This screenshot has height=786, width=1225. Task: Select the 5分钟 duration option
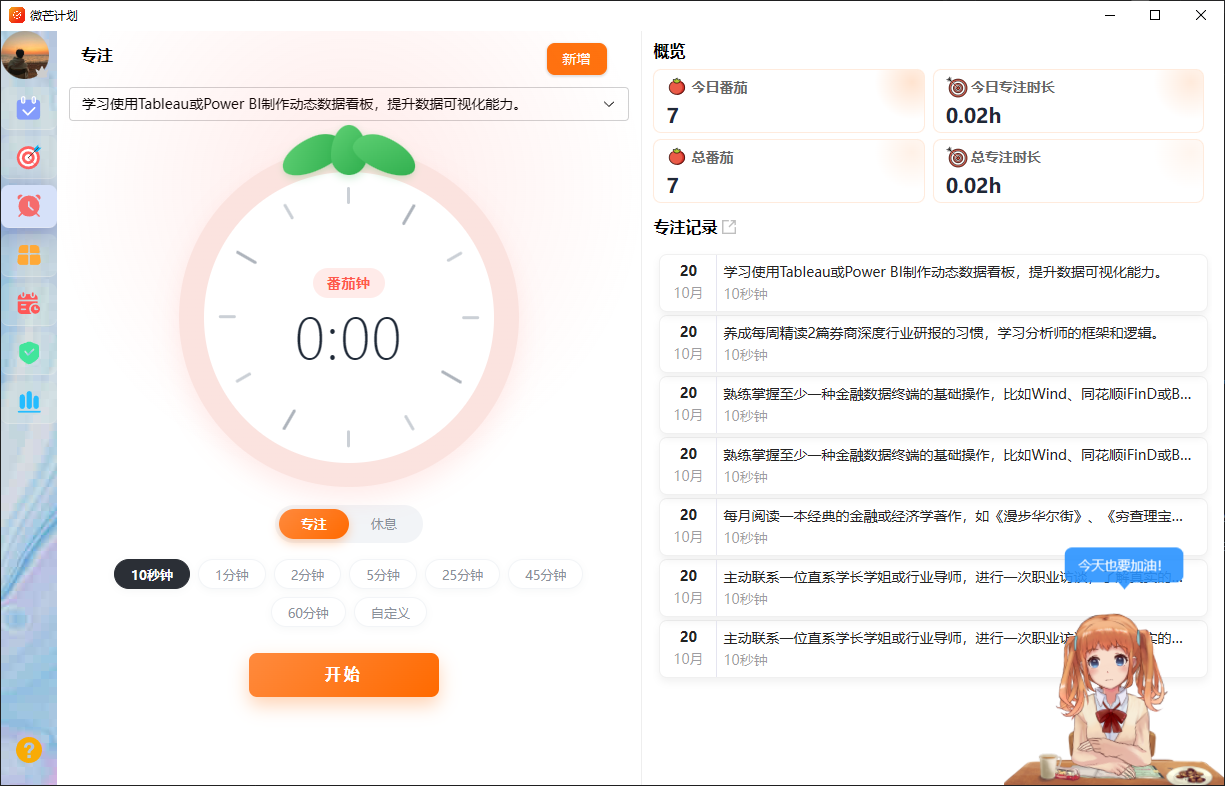coord(383,575)
